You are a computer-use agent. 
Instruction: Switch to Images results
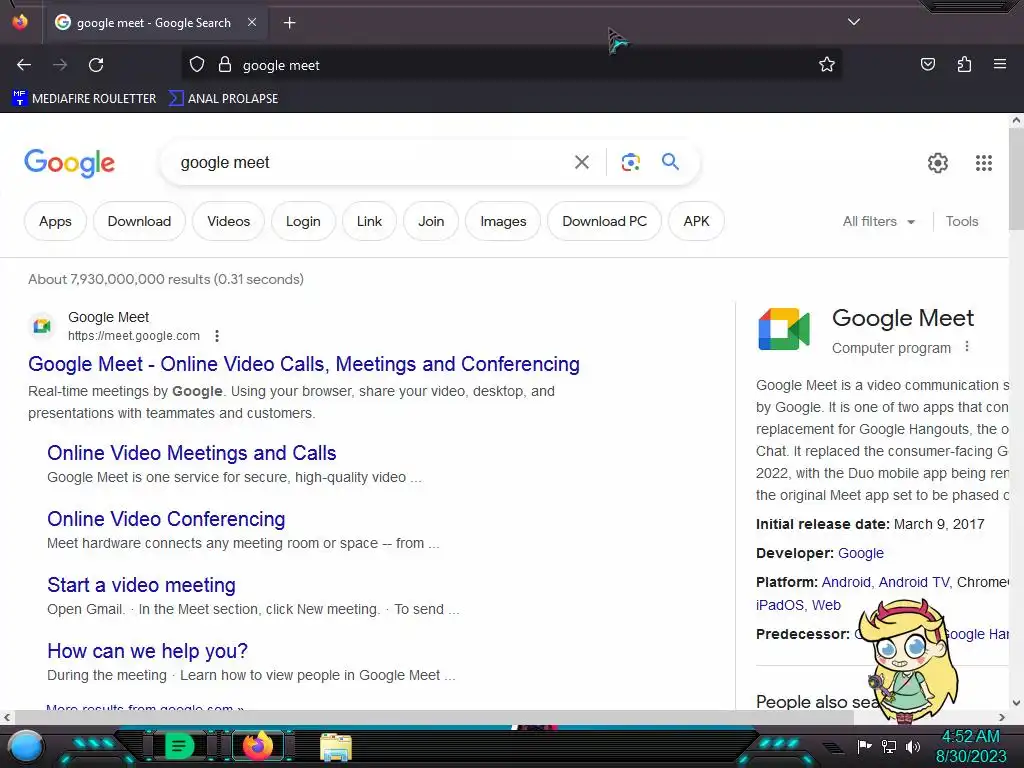[503, 221]
